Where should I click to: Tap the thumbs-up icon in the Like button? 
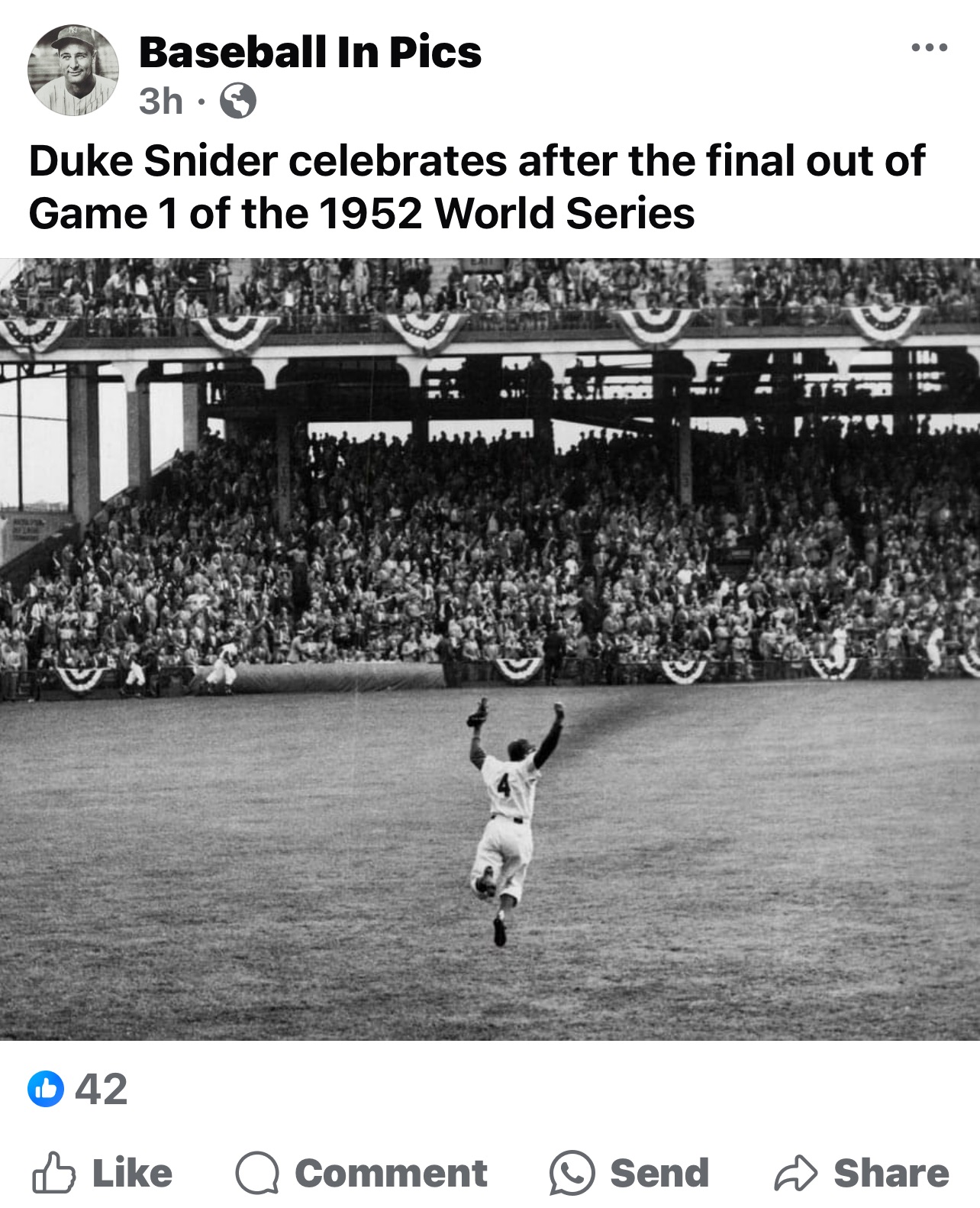tap(53, 1174)
